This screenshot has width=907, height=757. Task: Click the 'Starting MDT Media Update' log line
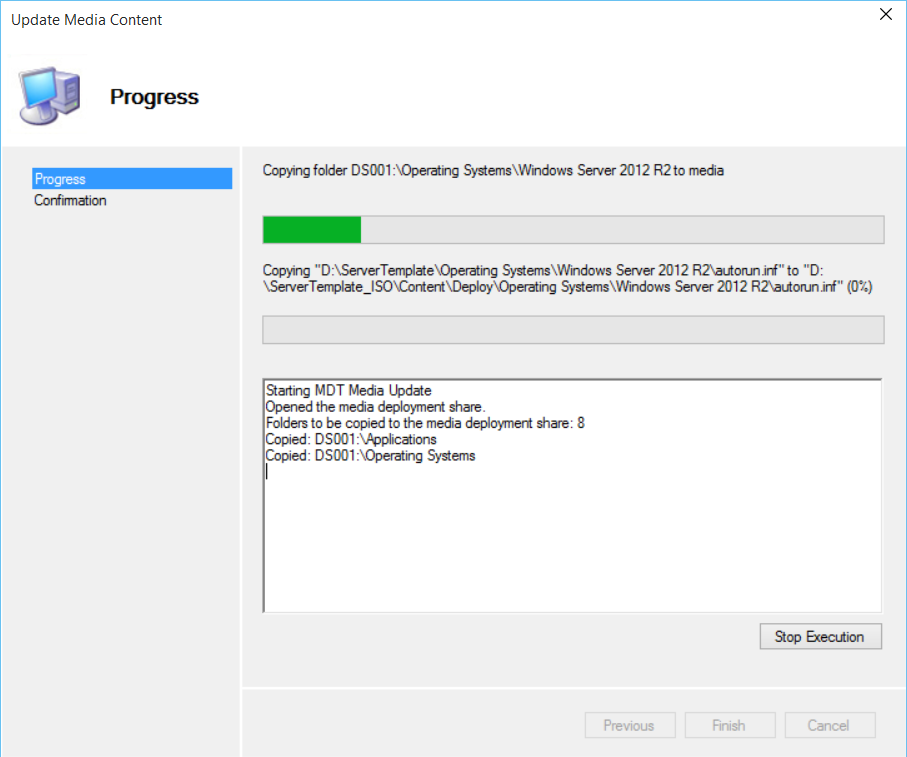348,389
